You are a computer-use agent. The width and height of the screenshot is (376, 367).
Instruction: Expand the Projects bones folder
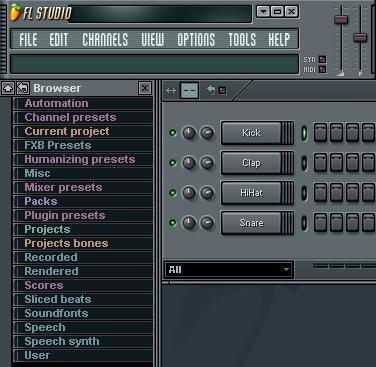point(83,243)
